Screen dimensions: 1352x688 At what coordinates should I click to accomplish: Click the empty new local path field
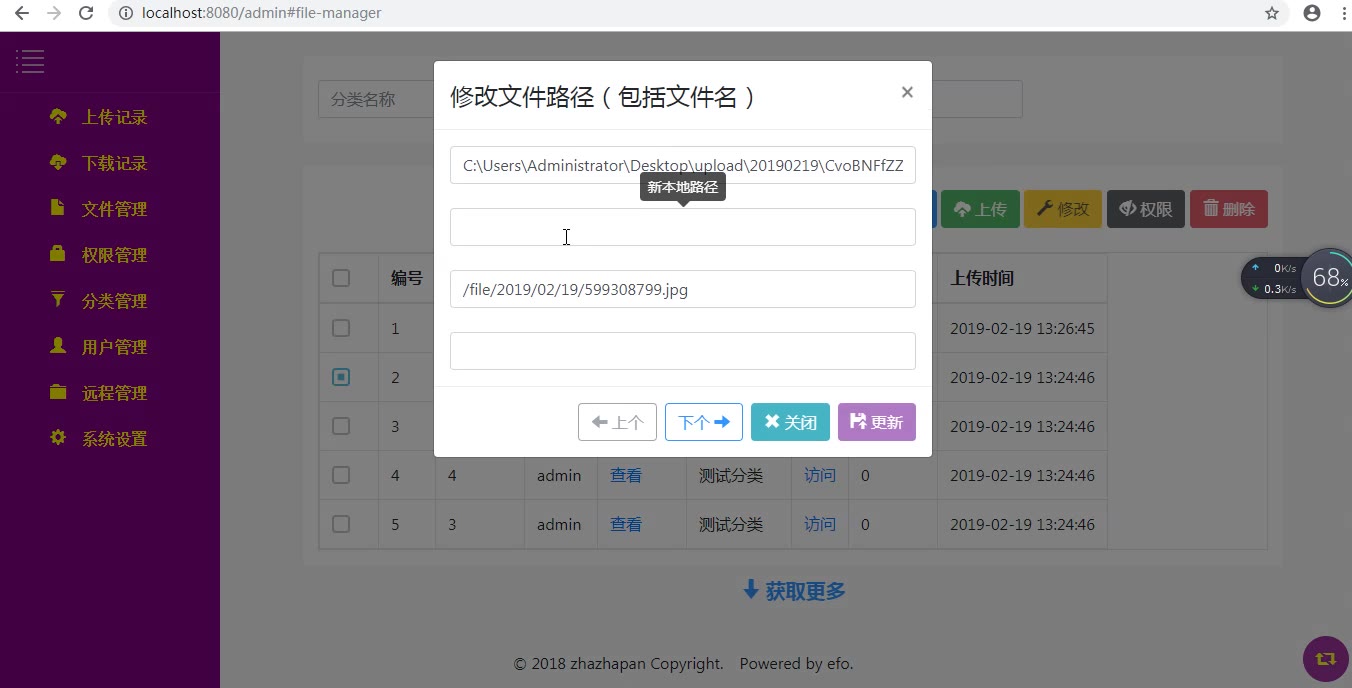(682, 227)
